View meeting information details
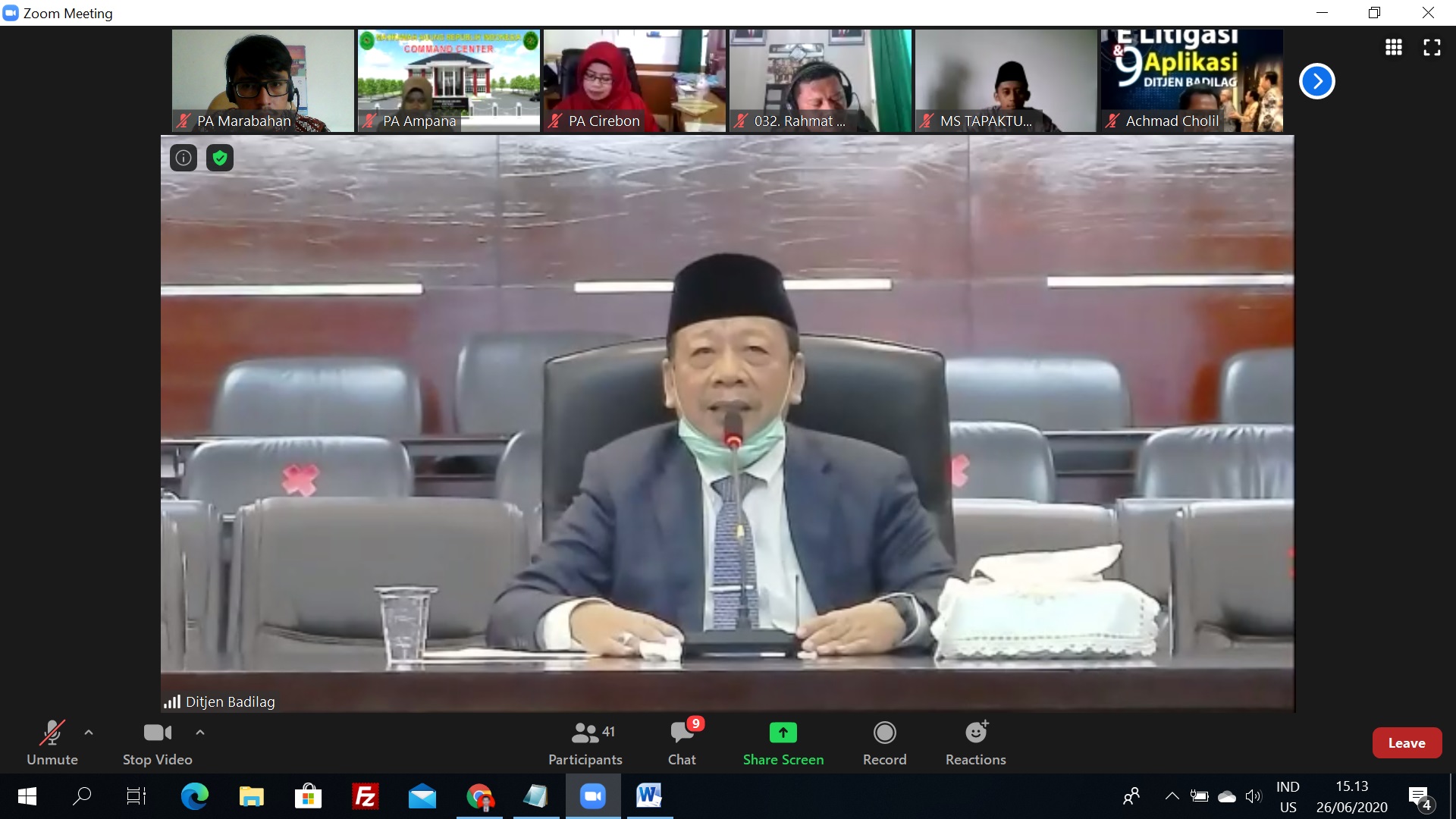1456x819 pixels. pos(183,158)
